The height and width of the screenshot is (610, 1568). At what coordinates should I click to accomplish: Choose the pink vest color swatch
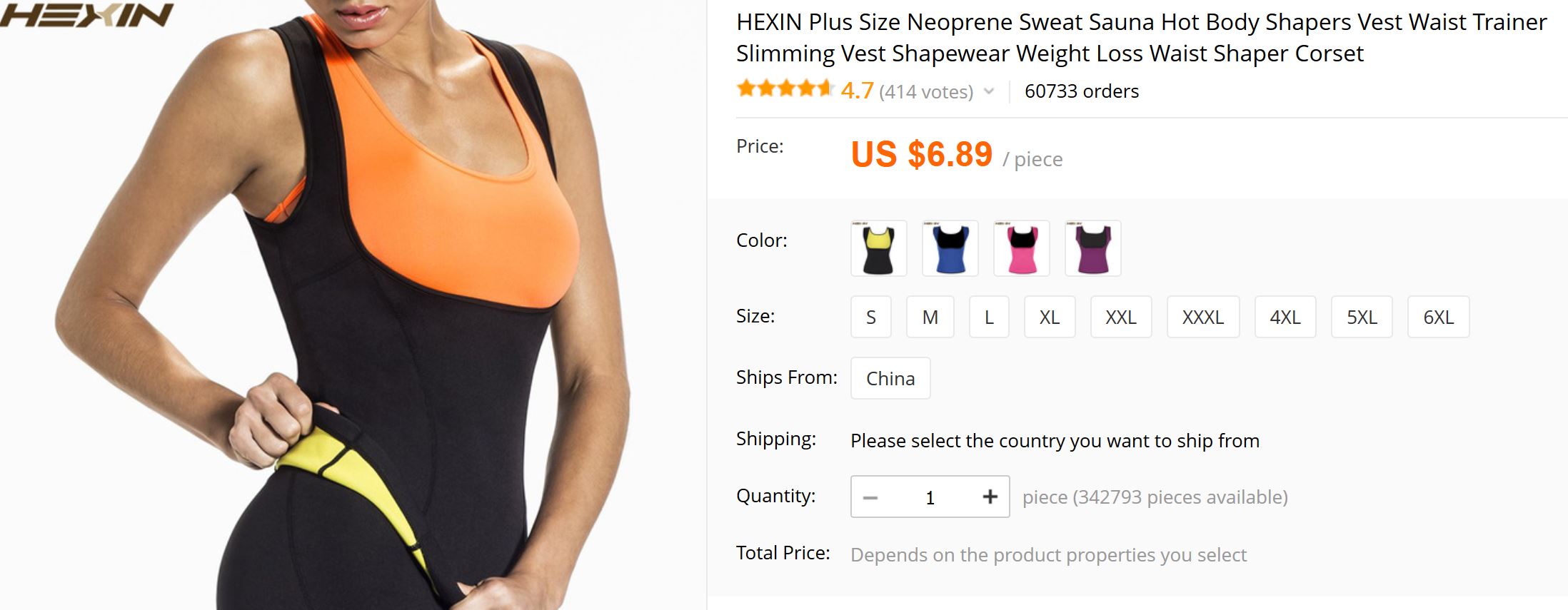pyautogui.click(x=1021, y=248)
